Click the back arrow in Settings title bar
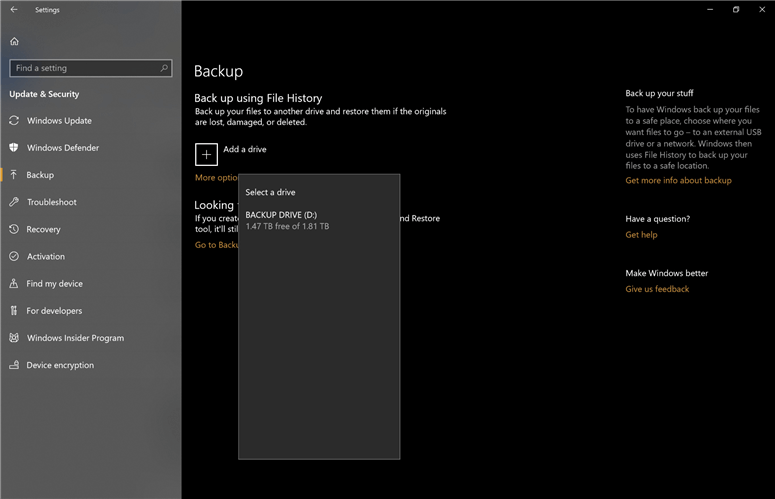Screen dimensions: 775x499 point(14,9)
